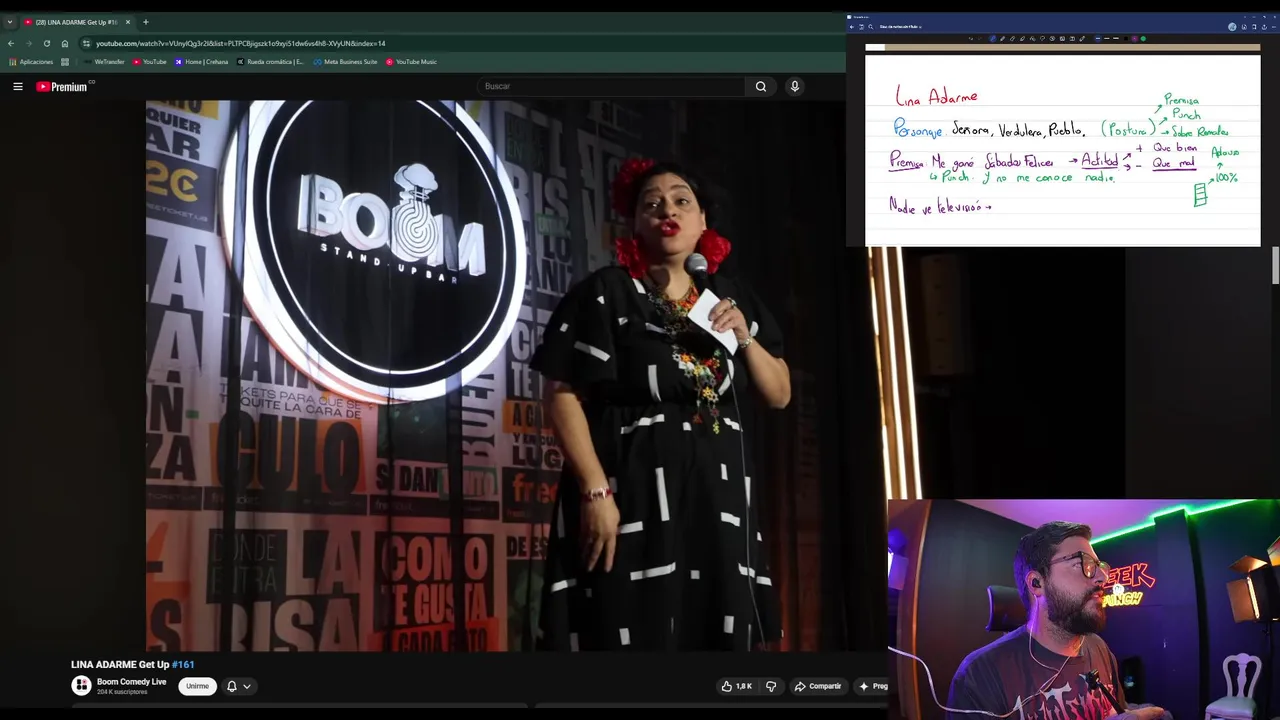Open a new browser tab
The image size is (1280, 720).
tap(145, 22)
